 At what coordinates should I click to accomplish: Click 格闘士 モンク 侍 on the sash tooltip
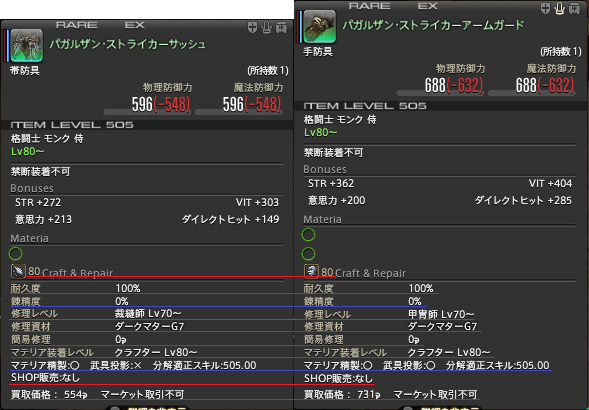point(47,139)
